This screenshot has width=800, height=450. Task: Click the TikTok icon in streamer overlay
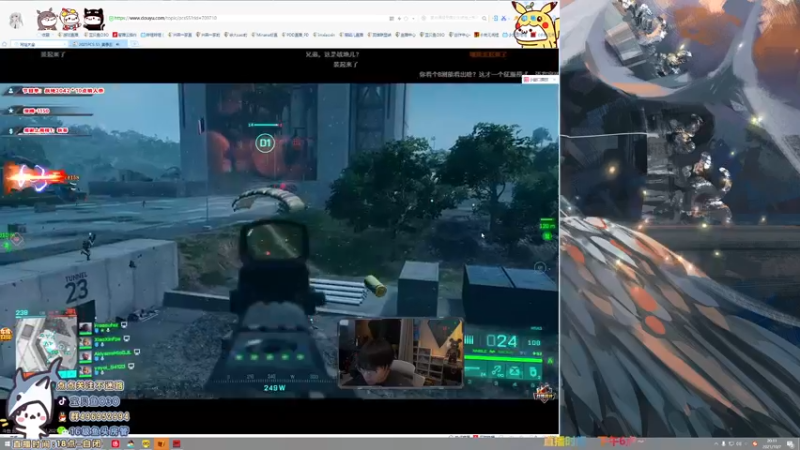point(62,402)
